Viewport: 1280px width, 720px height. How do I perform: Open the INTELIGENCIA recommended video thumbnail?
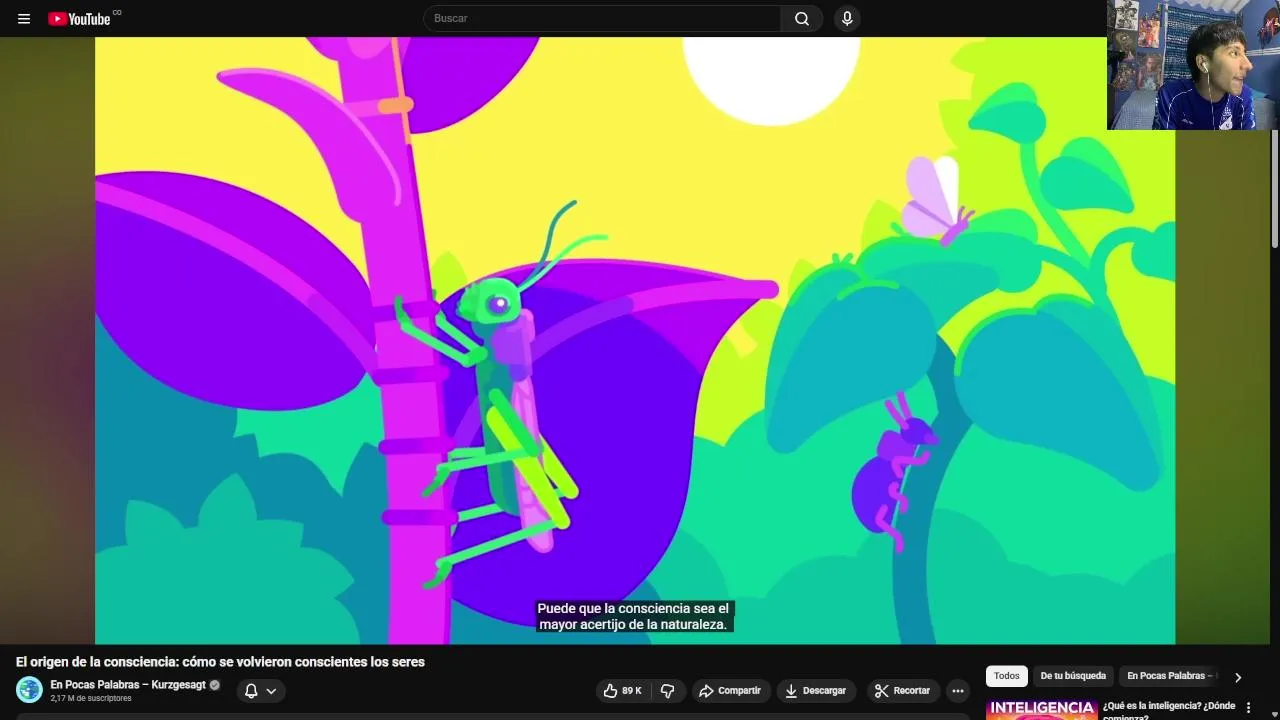tap(1041, 710)
